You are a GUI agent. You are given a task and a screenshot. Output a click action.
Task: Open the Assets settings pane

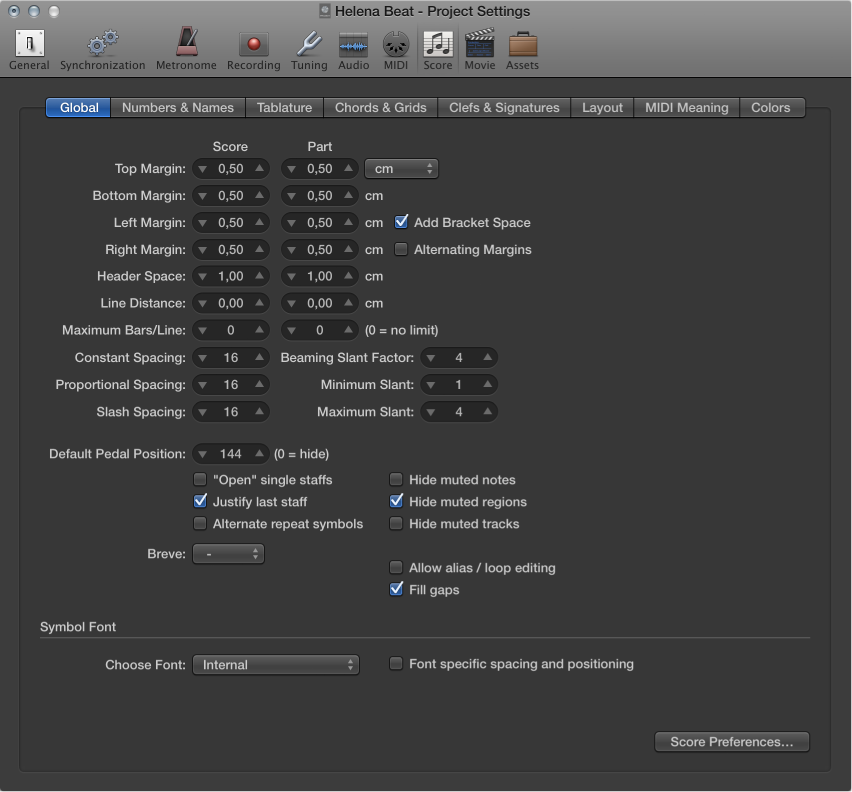point(522,45)
